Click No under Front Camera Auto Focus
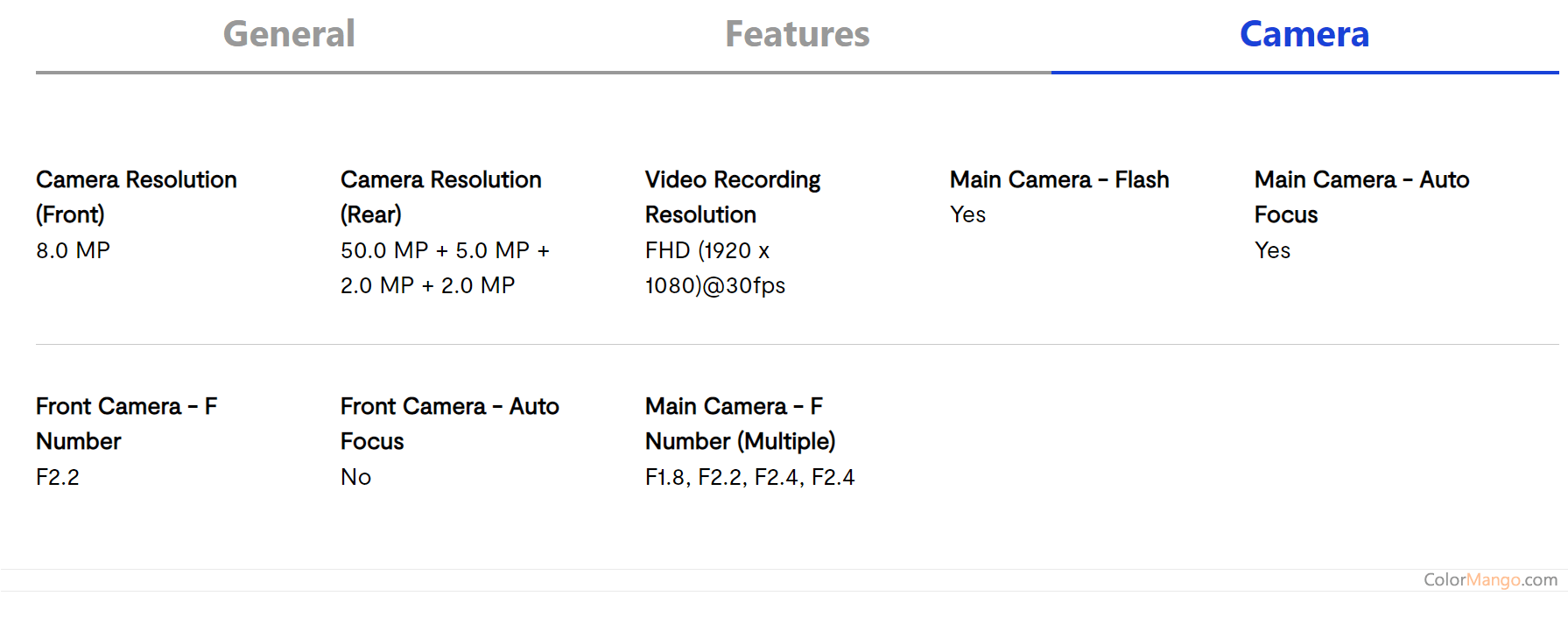The height and width of the screenshot is (631, 1568). pos(355,477)
